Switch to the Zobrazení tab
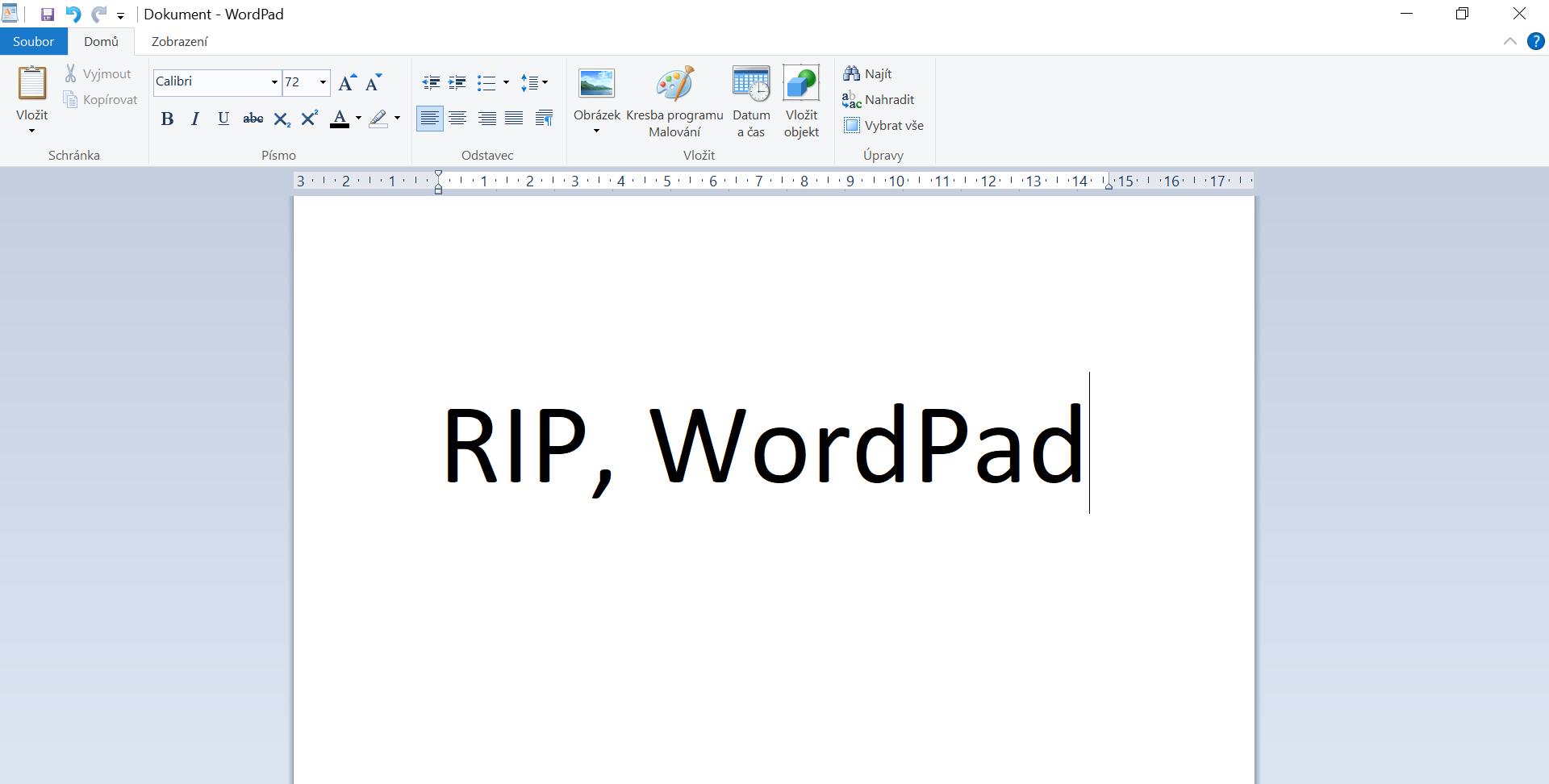The height and width of the screenshot is (784, 1549). (x=179, y=41)
